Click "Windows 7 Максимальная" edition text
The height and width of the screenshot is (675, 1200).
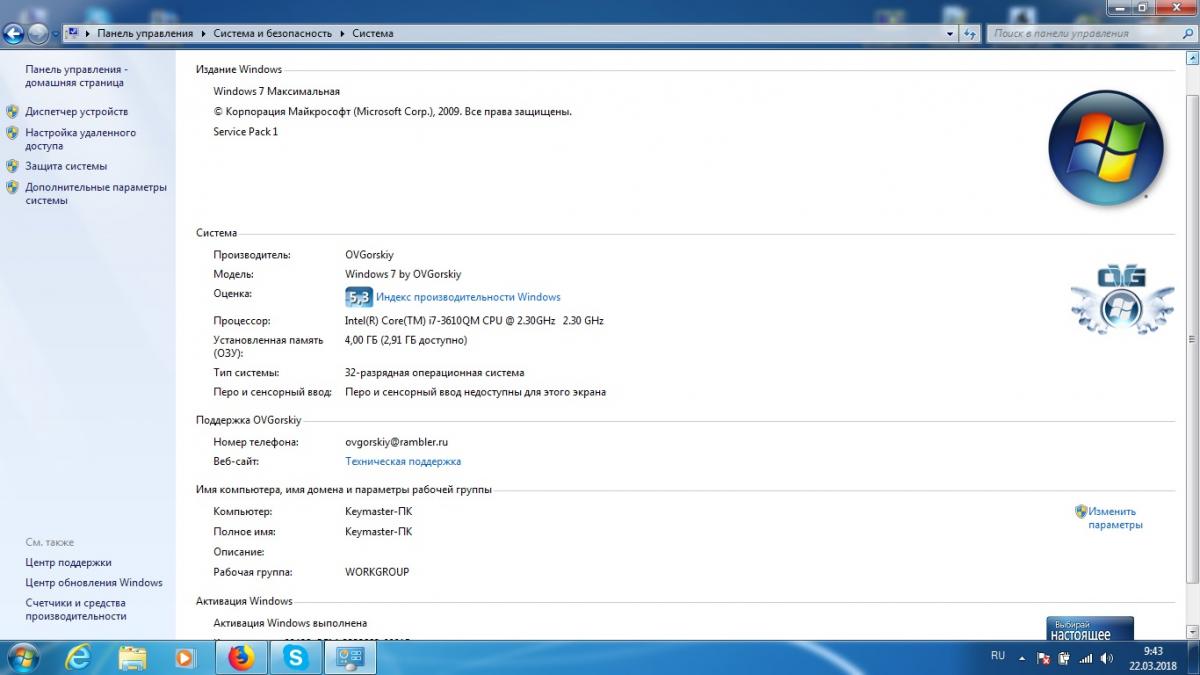(277, 91)
